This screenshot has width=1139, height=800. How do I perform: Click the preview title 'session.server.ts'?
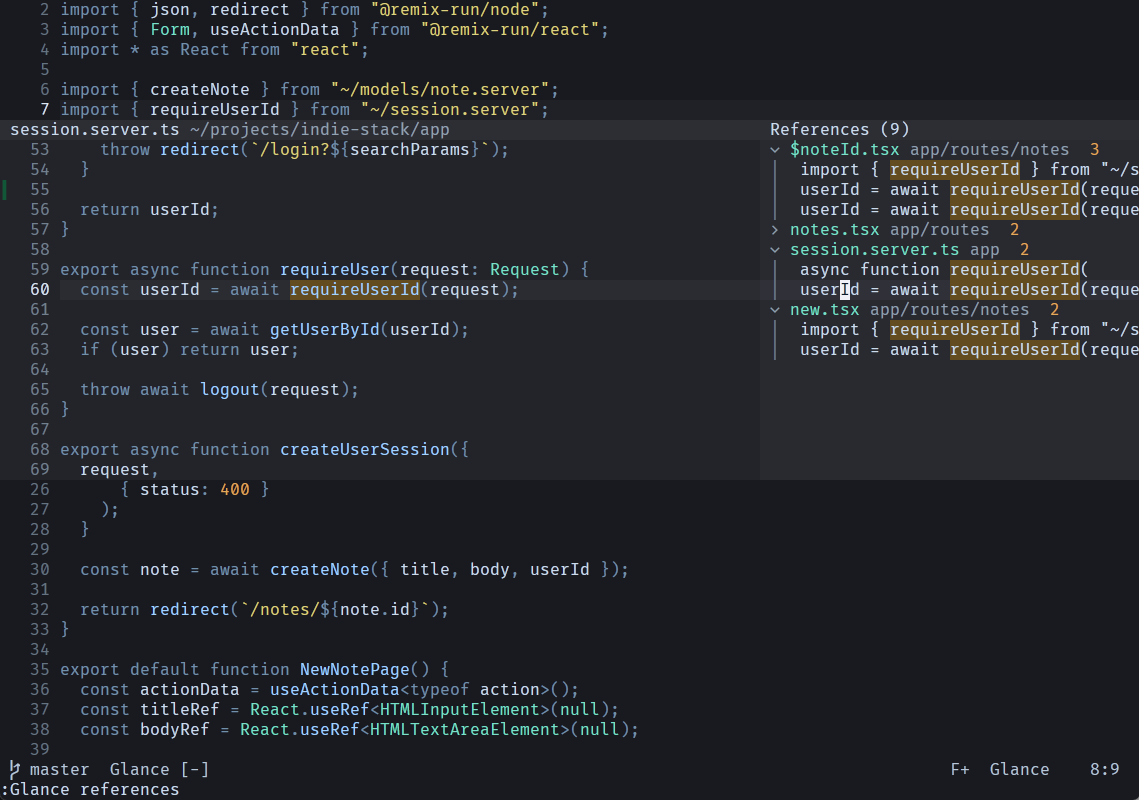pos(94,129)
